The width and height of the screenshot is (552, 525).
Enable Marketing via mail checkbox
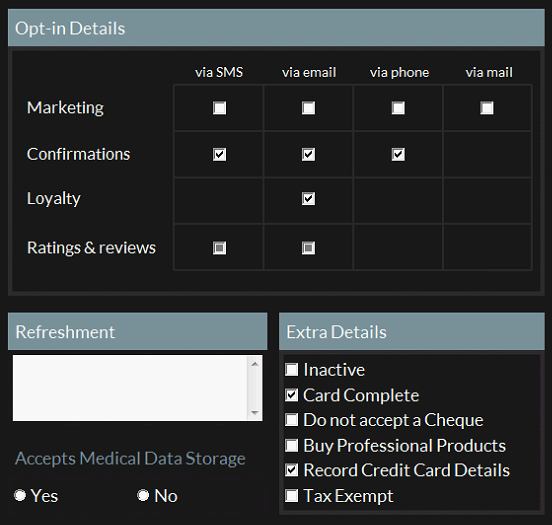tap(487, 108)
